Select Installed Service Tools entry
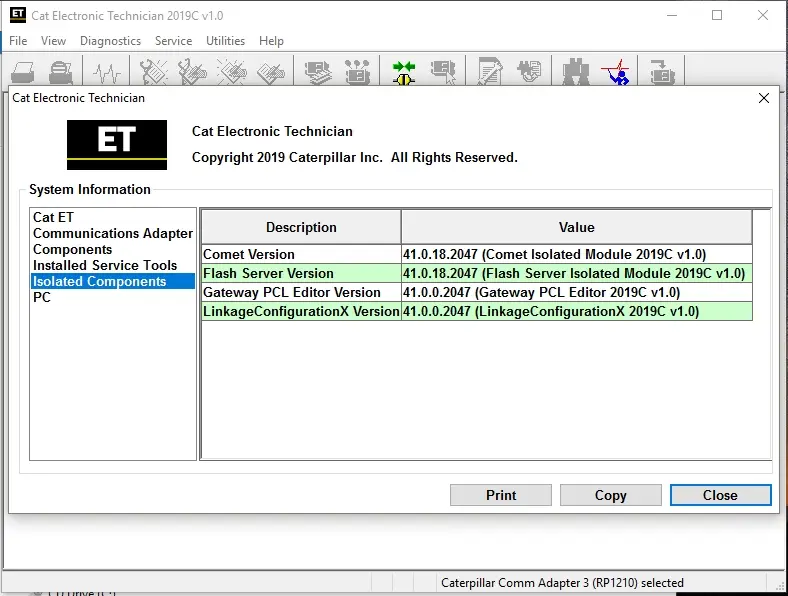The width and height of the screenshot is (788, 596). (105, 265)
